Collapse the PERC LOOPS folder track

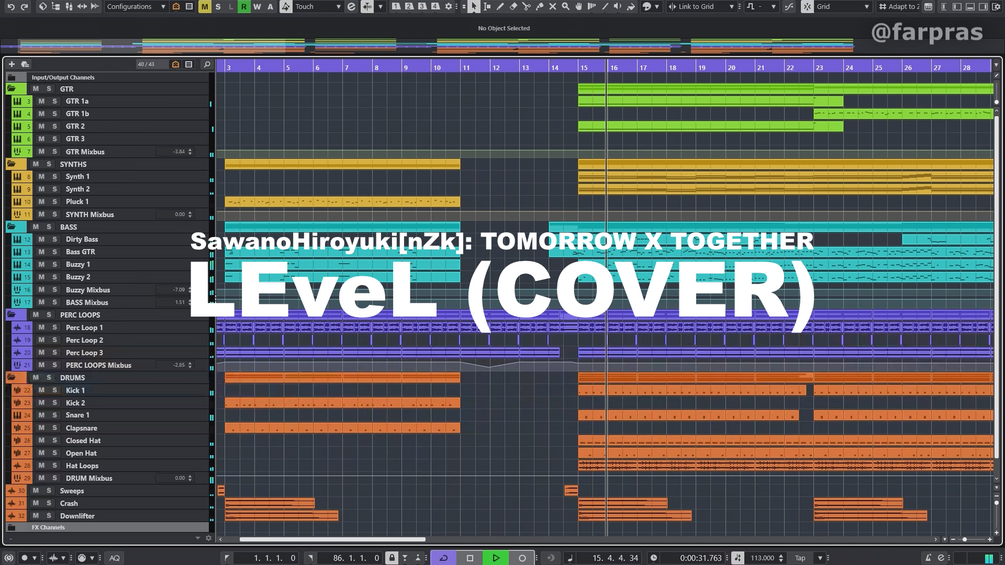pos(12,315)
